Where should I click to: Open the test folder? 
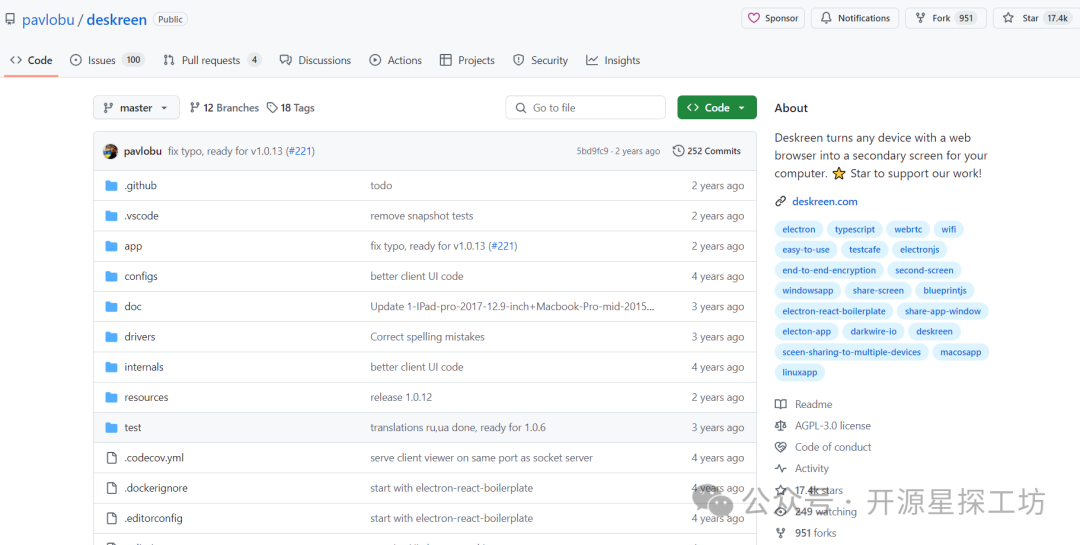coord(133,428)
